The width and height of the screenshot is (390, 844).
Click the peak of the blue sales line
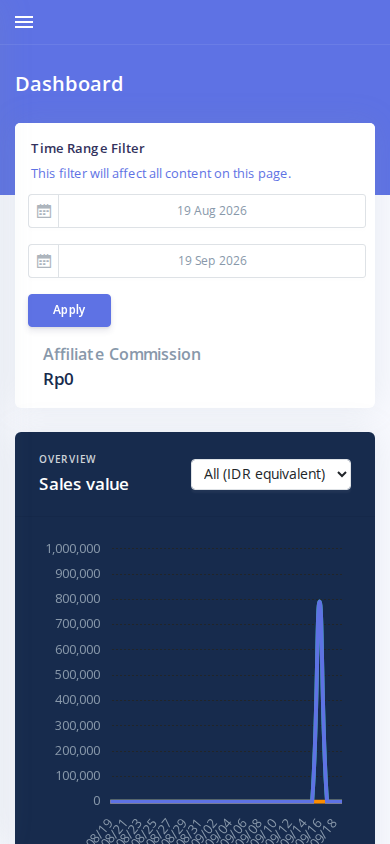(x=320, y=601)
